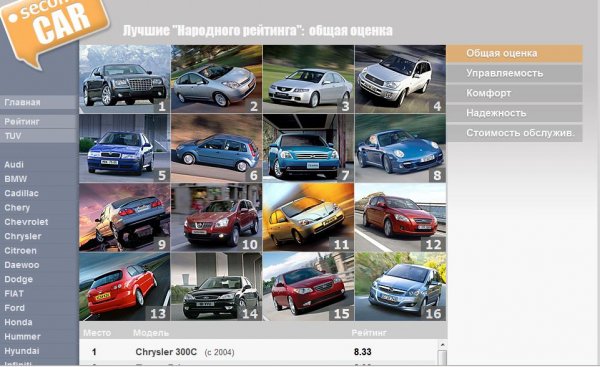Open the TUV sidebar item
Screen dimensions: 600x367
[x=38, y=136]
